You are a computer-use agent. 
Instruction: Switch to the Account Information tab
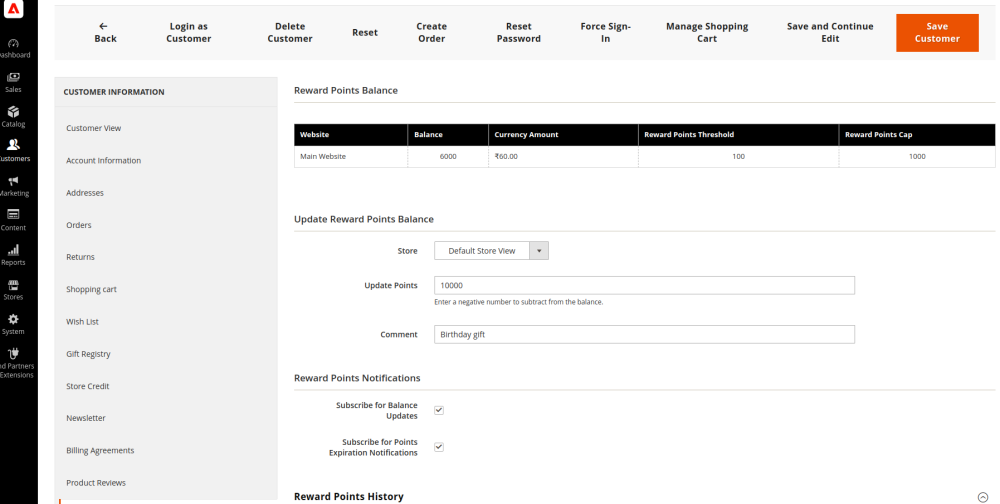[103, 161]
